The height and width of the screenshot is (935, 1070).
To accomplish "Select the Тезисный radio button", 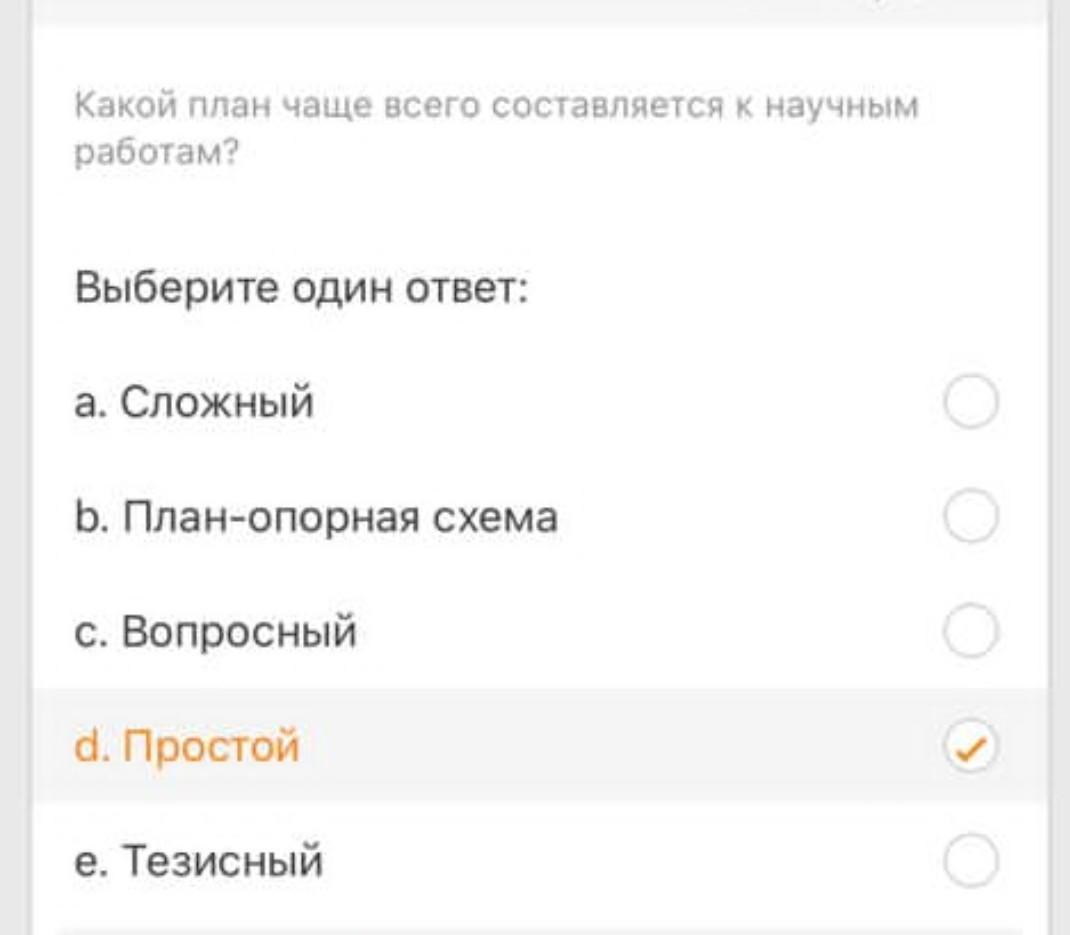I will point(970,861).
